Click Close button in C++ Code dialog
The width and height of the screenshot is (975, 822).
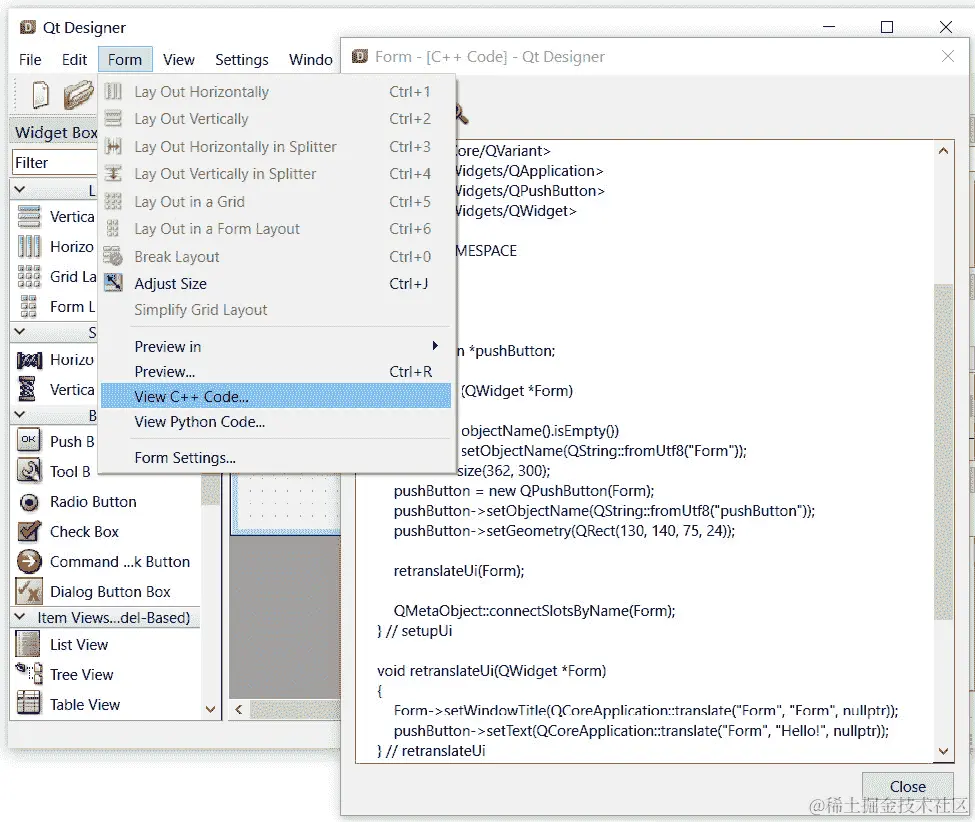tap(907, 787)
